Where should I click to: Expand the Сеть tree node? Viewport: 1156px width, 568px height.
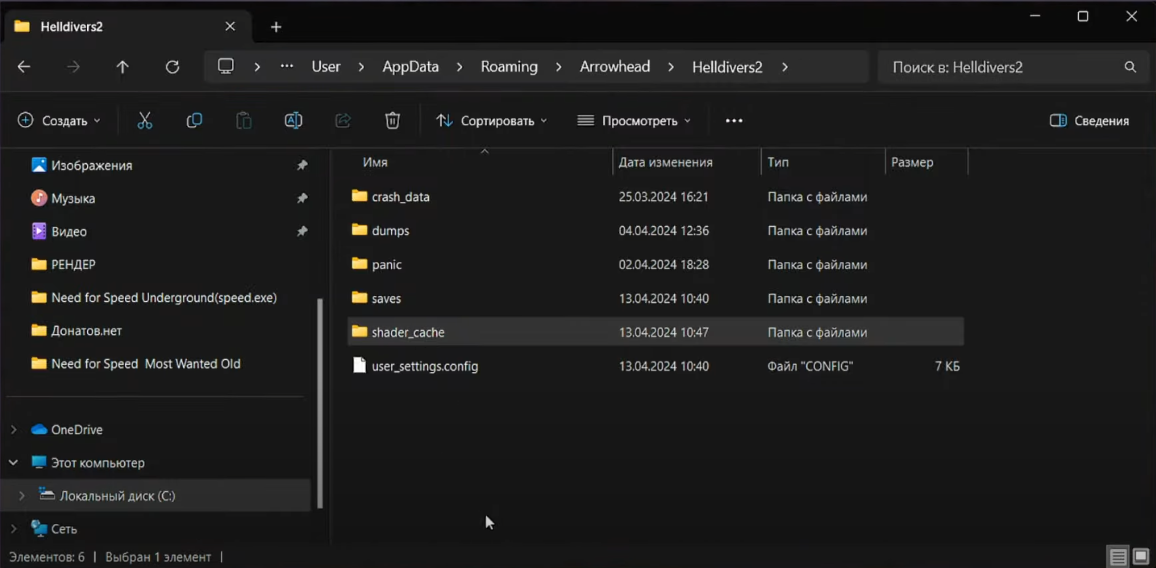click(x=13, y=529)
